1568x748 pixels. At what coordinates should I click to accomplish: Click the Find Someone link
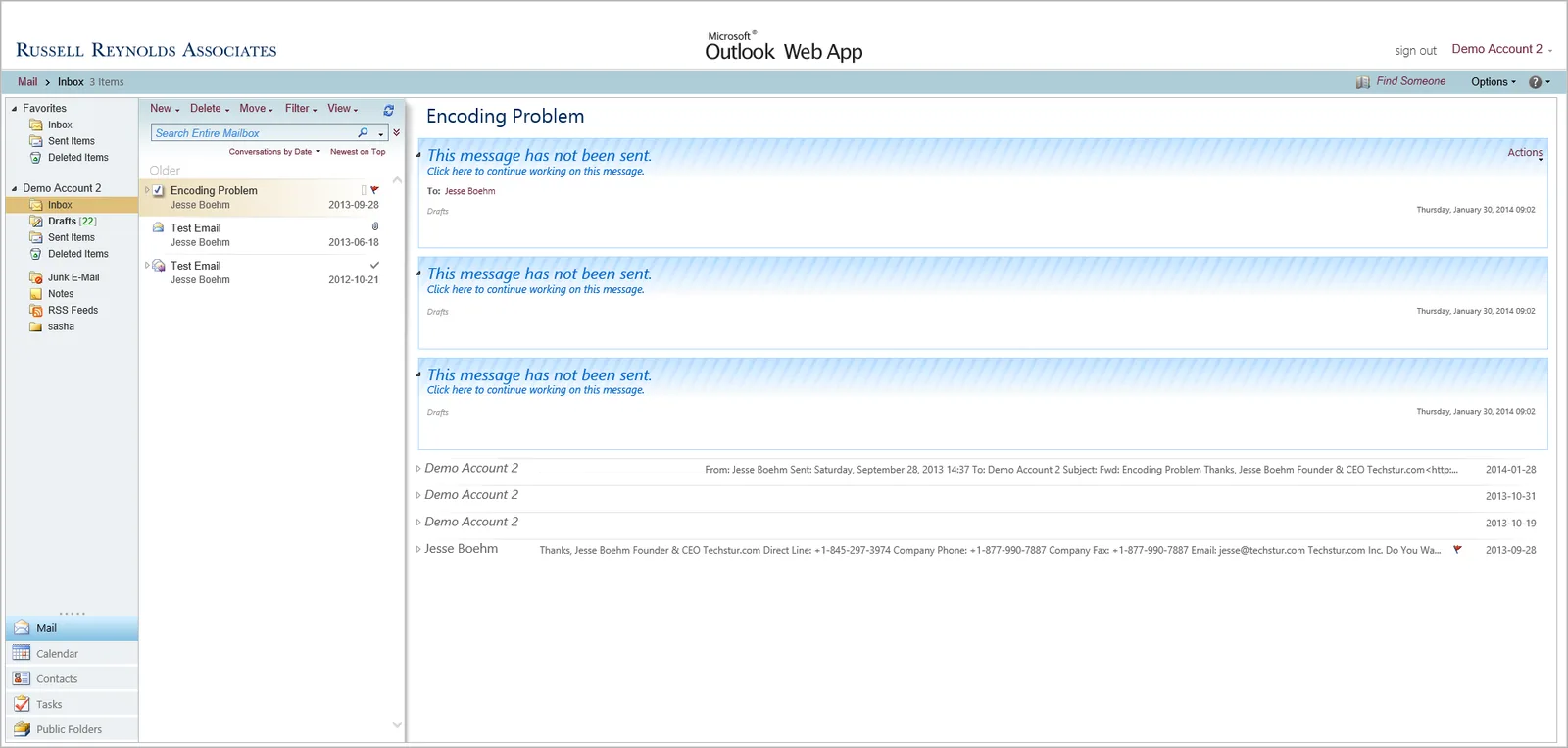(1410, 81)
